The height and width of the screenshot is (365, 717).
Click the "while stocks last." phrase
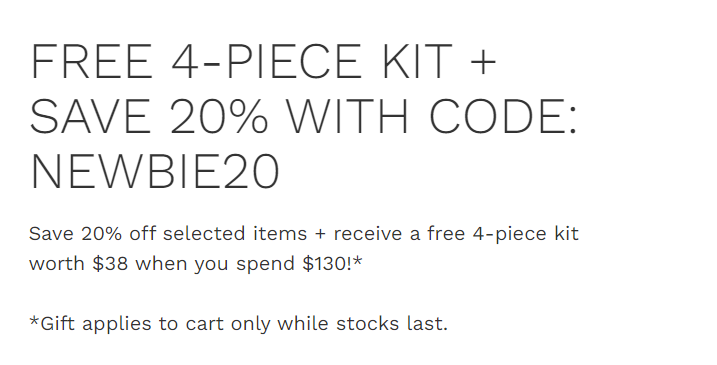pyautogui.click(x=363, y=324)
